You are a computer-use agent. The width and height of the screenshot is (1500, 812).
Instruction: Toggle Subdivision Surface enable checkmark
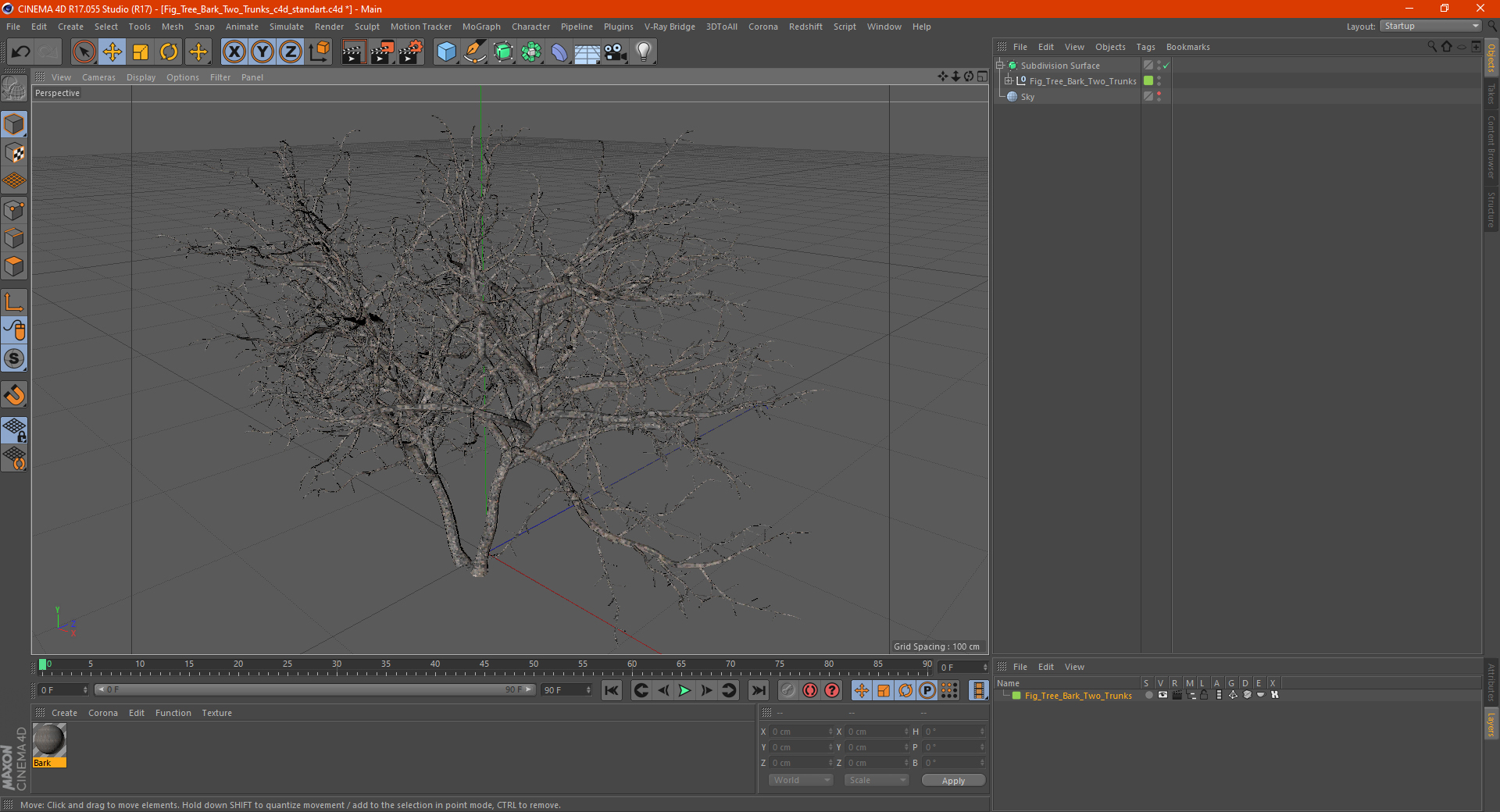pyautogui.click(x=1166, y=66)
